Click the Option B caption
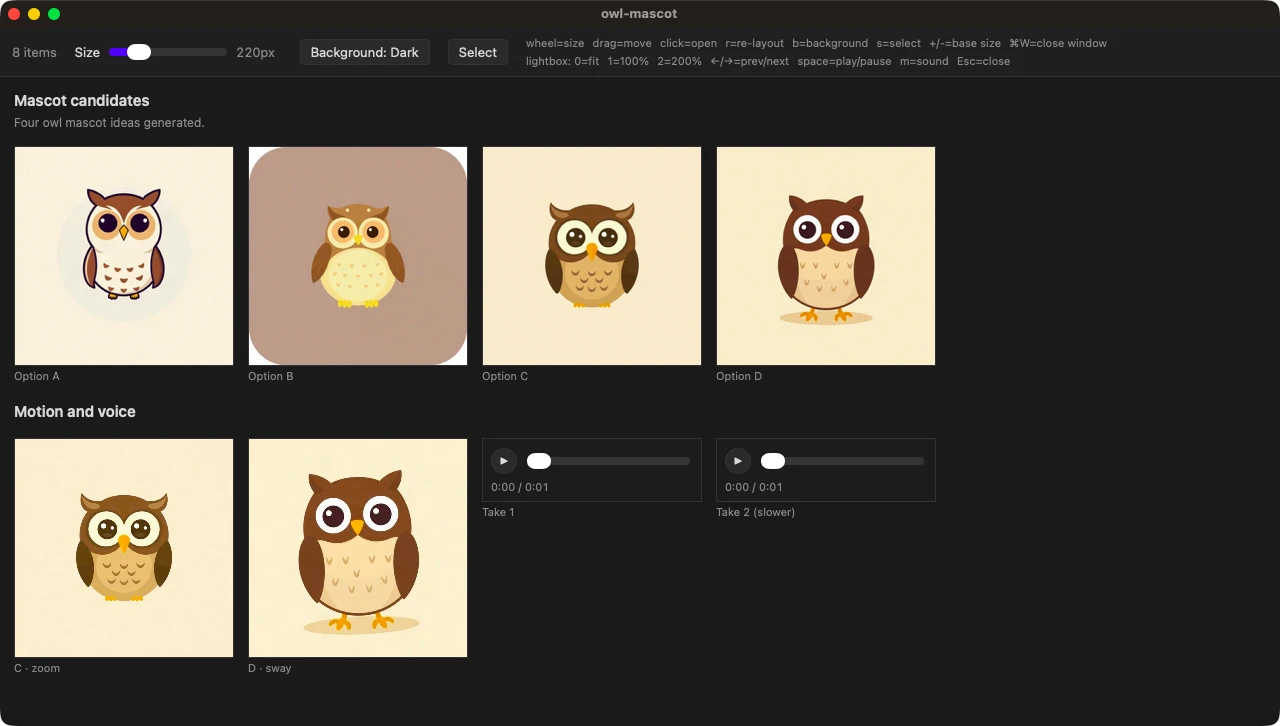Viewport: 1280px width, 726px height. click(271, 376)
